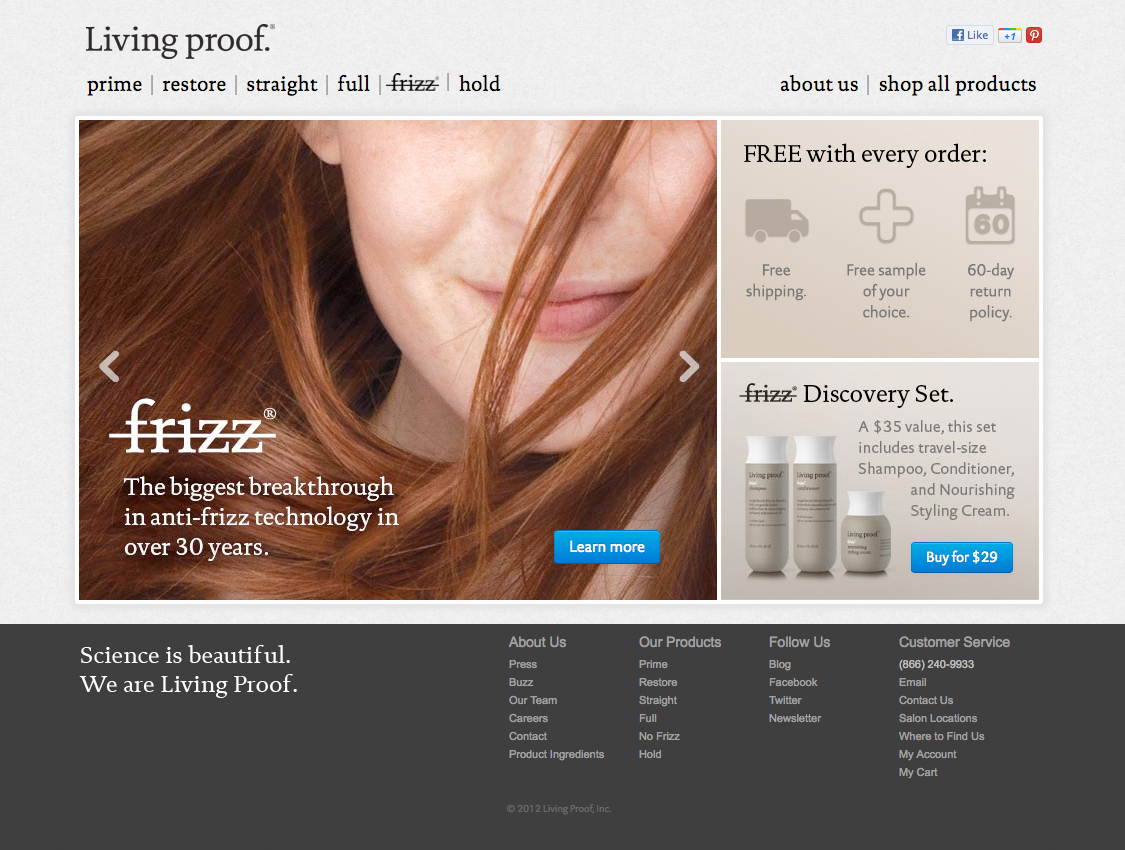1125x850 pixels.
Task: Click the Pinterest pin icon
Action: (1034, 35)
